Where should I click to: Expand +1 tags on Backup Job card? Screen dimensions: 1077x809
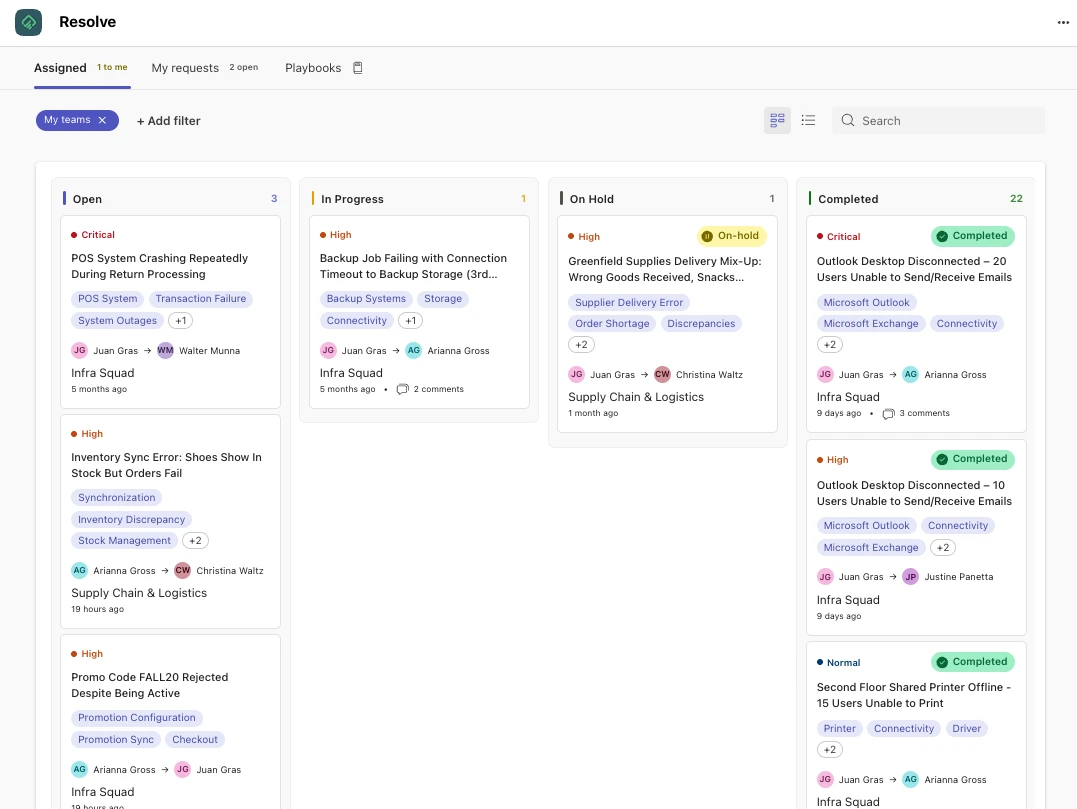click(x=410, y=321)
